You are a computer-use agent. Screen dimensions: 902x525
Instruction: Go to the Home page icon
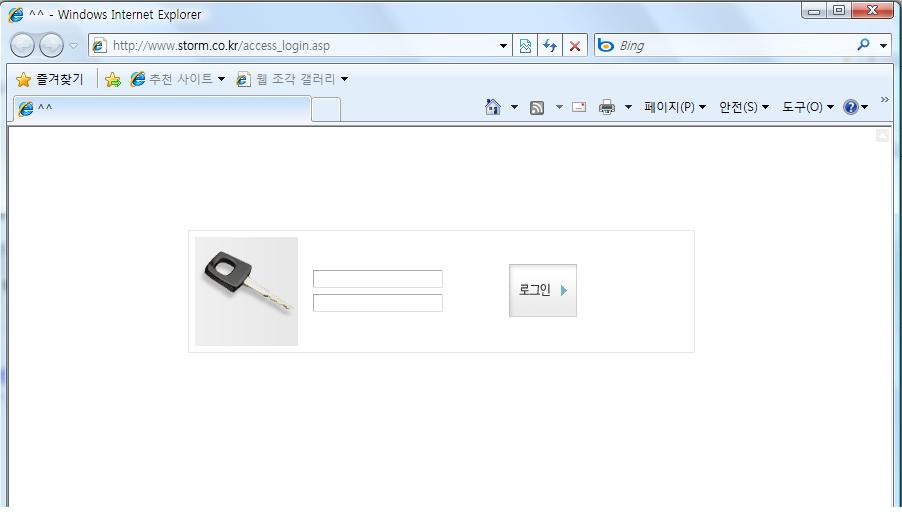[493, 107]
